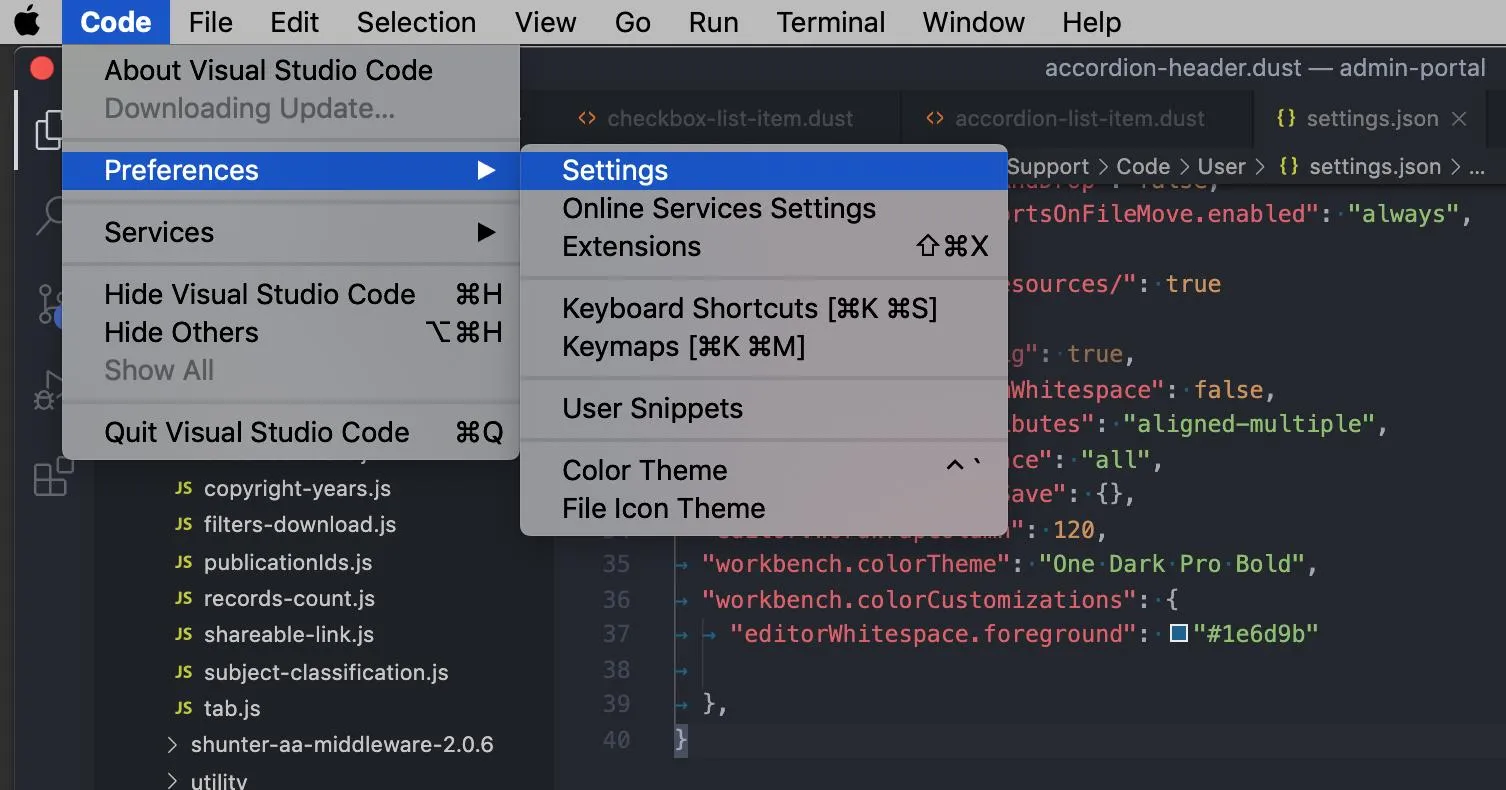Open the Terminal menu in menu bar
The height and width of the screenshot is (790, 1506).
point(831,22)
